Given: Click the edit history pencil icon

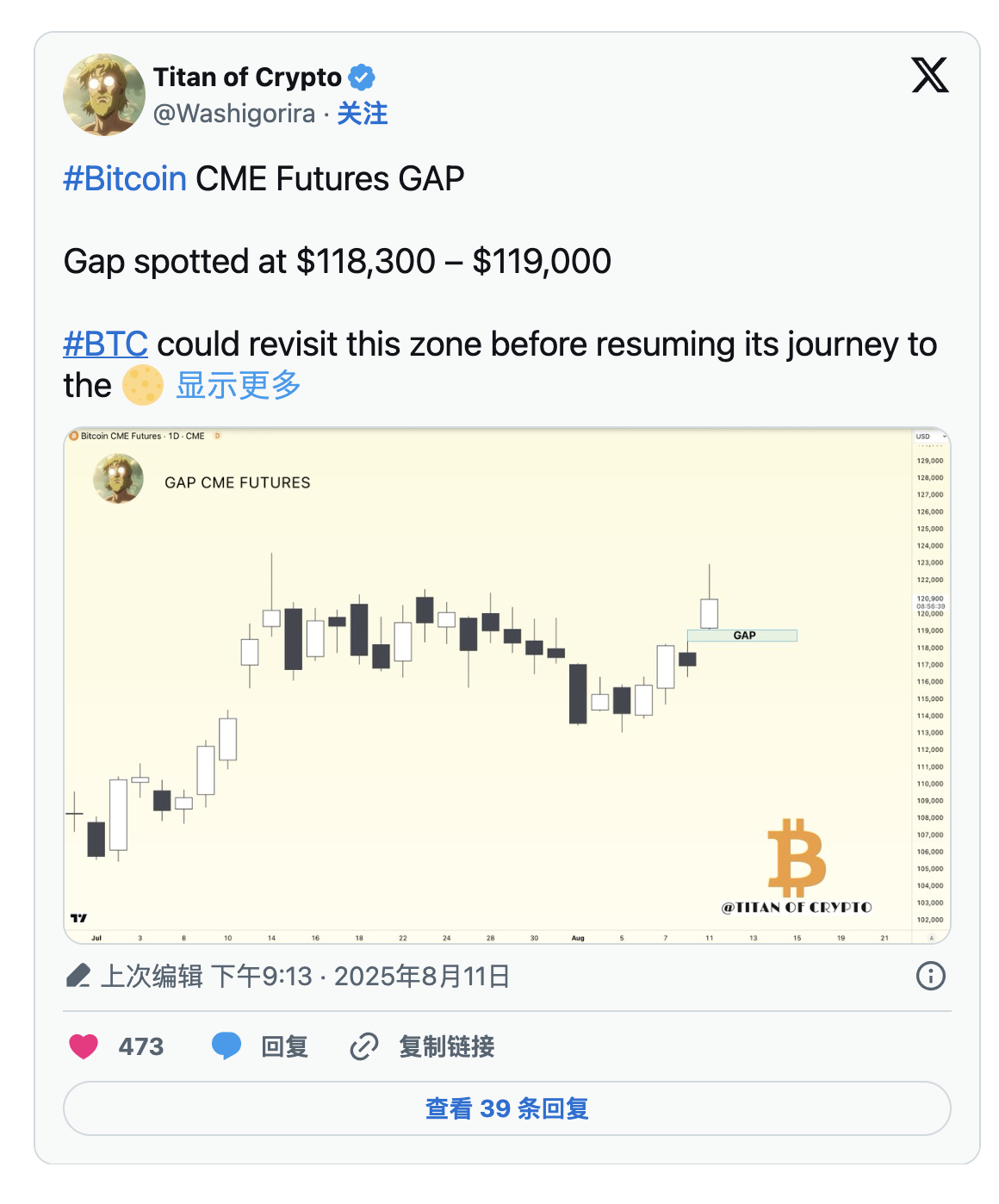Looking at the screenshot, I should pyautogui.click(x=78, y=976).
